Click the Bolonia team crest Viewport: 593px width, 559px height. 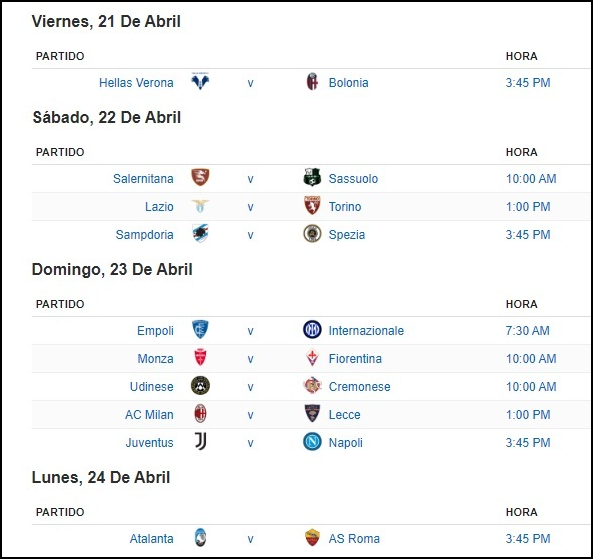[312, 81]
